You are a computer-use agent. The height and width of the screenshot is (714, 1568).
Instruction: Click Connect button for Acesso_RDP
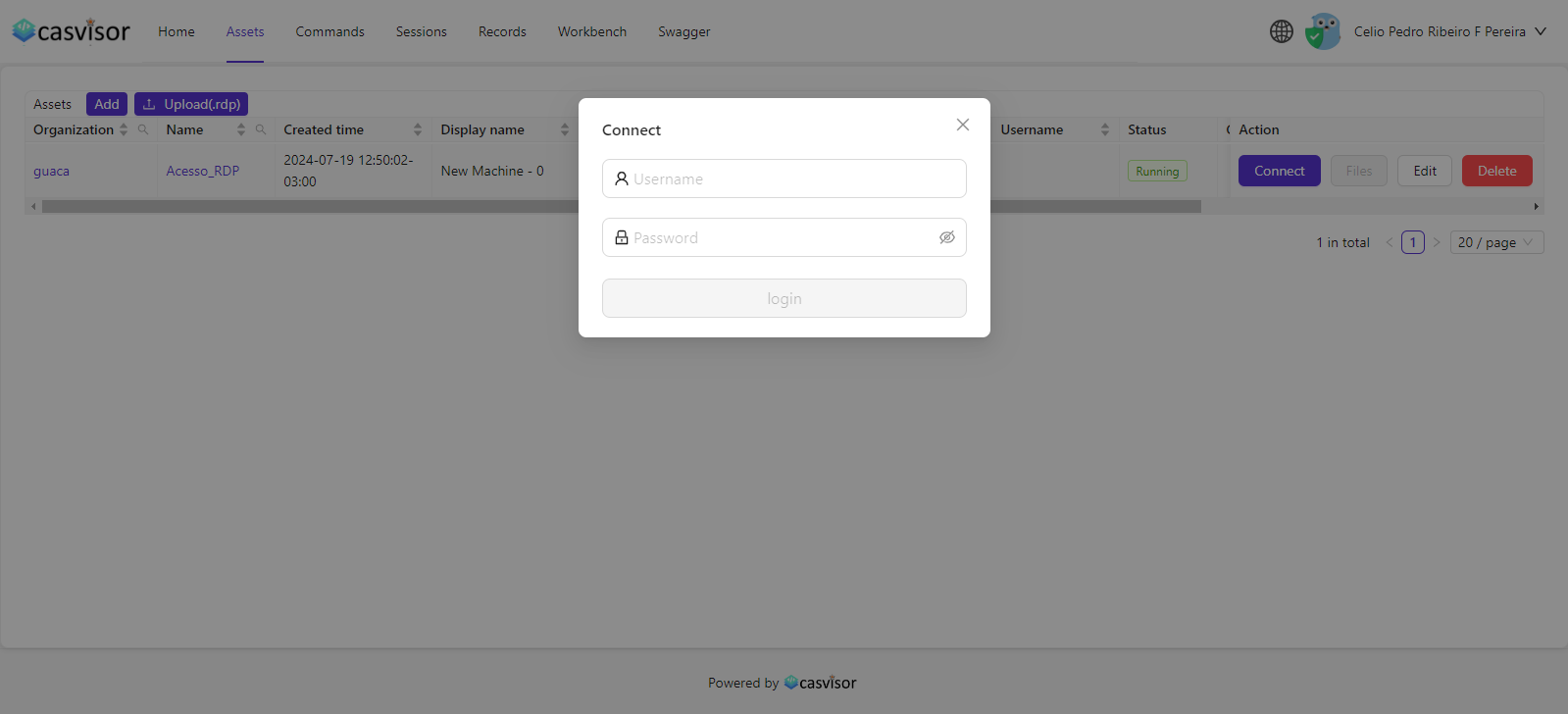pyautogui.click(x=1280, y=171)
